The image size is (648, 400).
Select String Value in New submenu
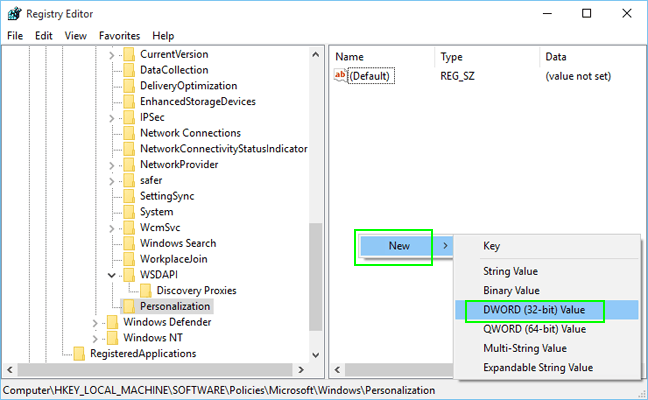pyautogui.click(x=511, y=271)
